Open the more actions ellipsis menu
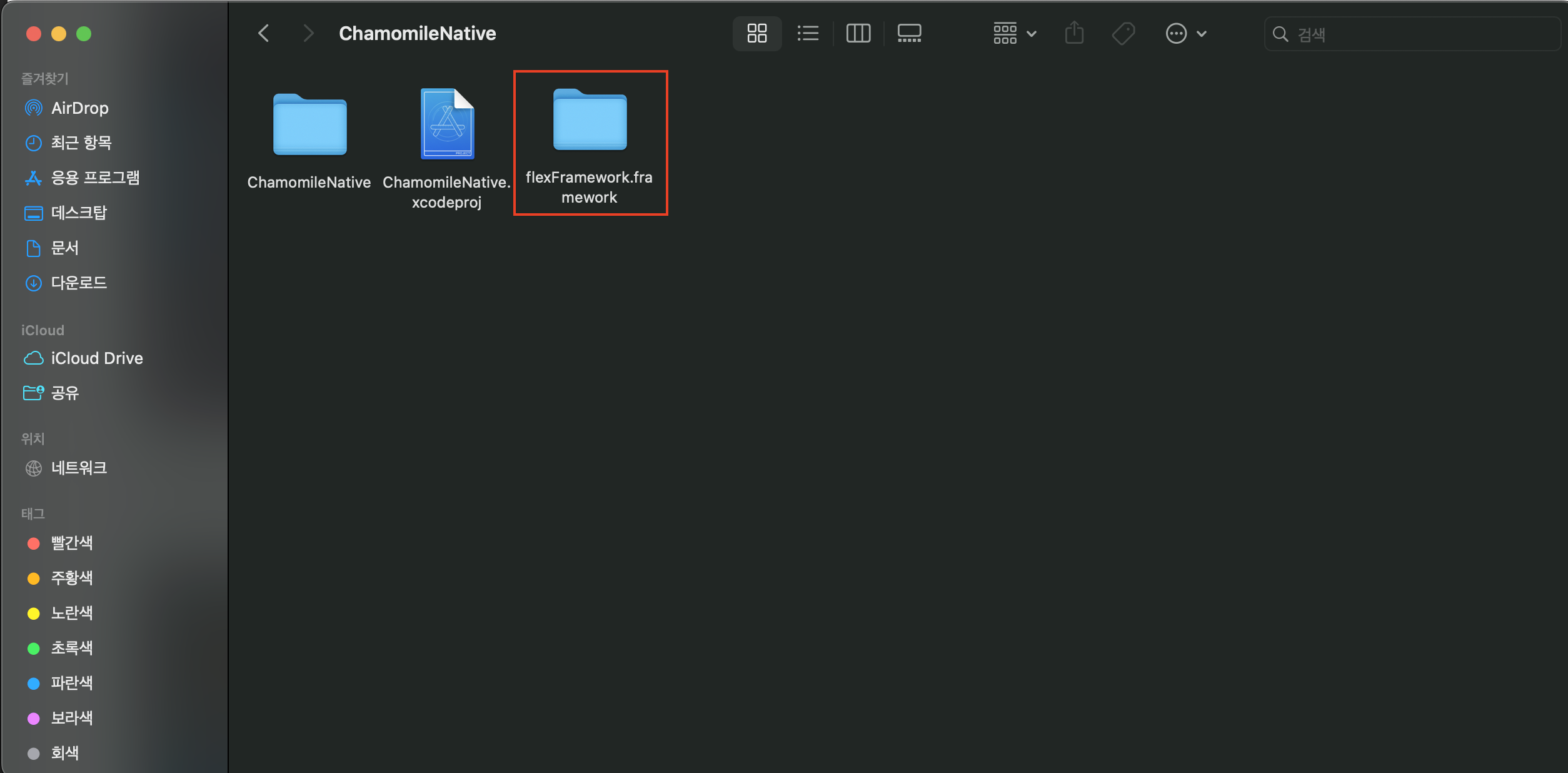 click(1185, 33)
